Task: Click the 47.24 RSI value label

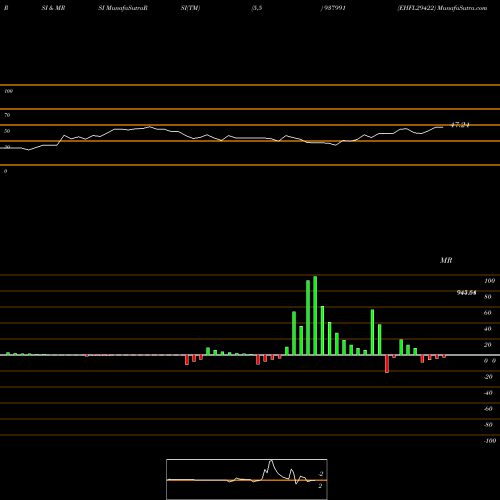Action: (x=460, y=125)
